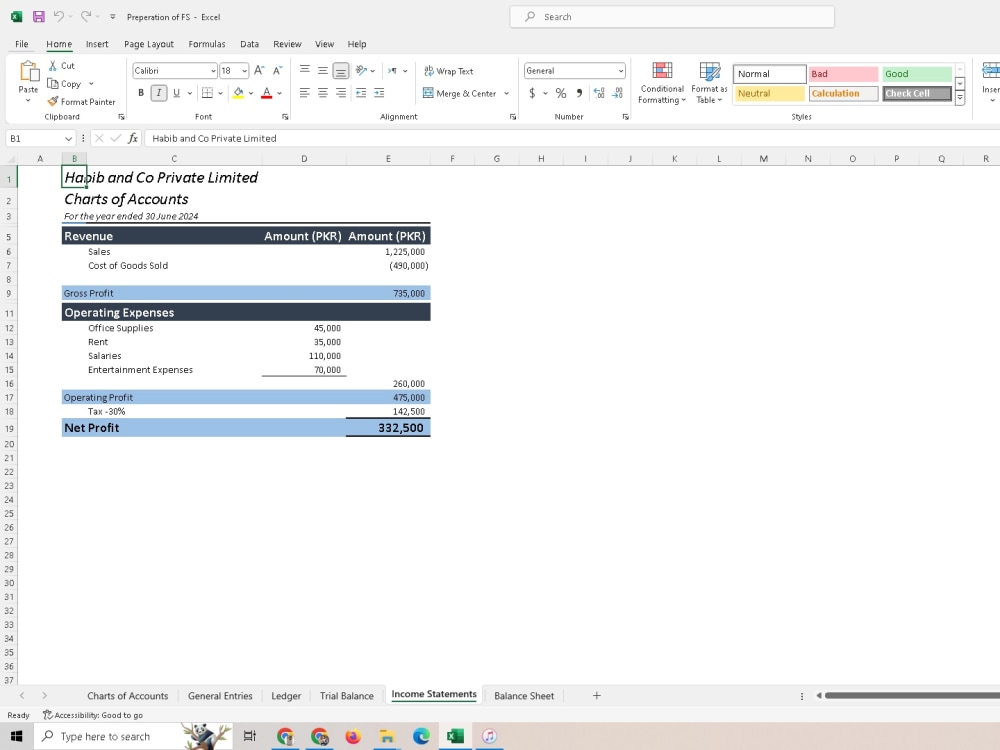The width and height of the screenshot is (1000, 750).
Task: Toggle Wrap Text
Action: tap(448, 71)
